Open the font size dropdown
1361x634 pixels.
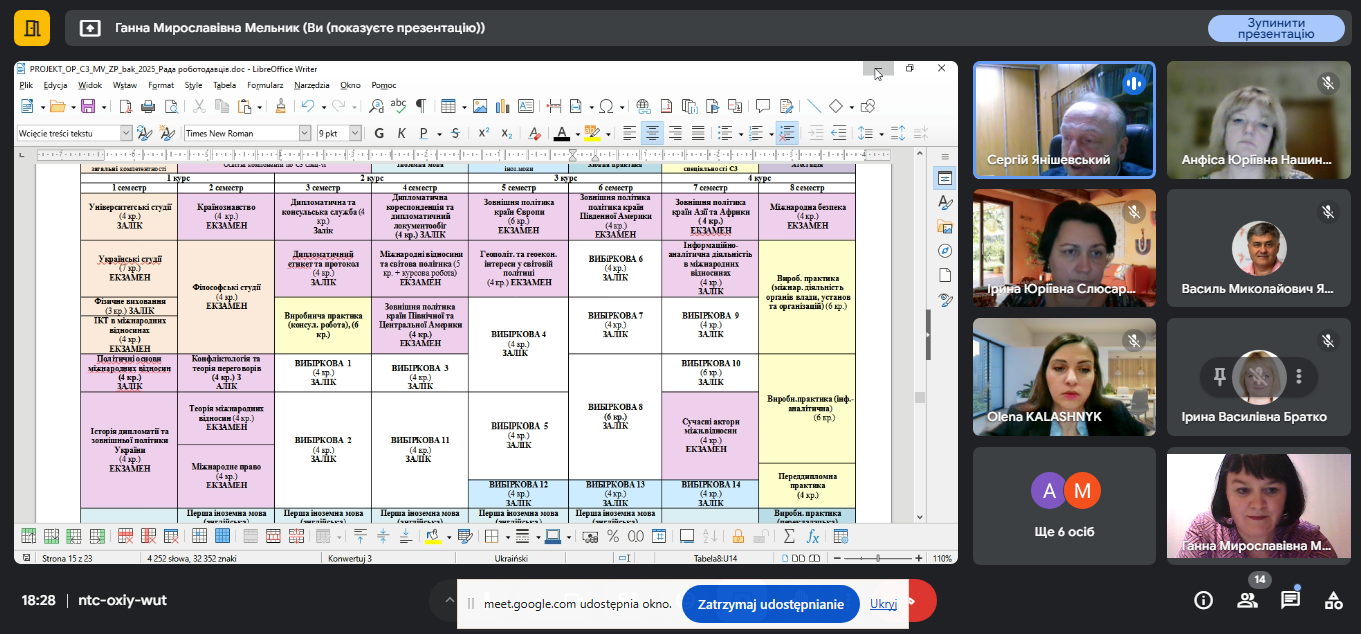(x=359, y=133)
